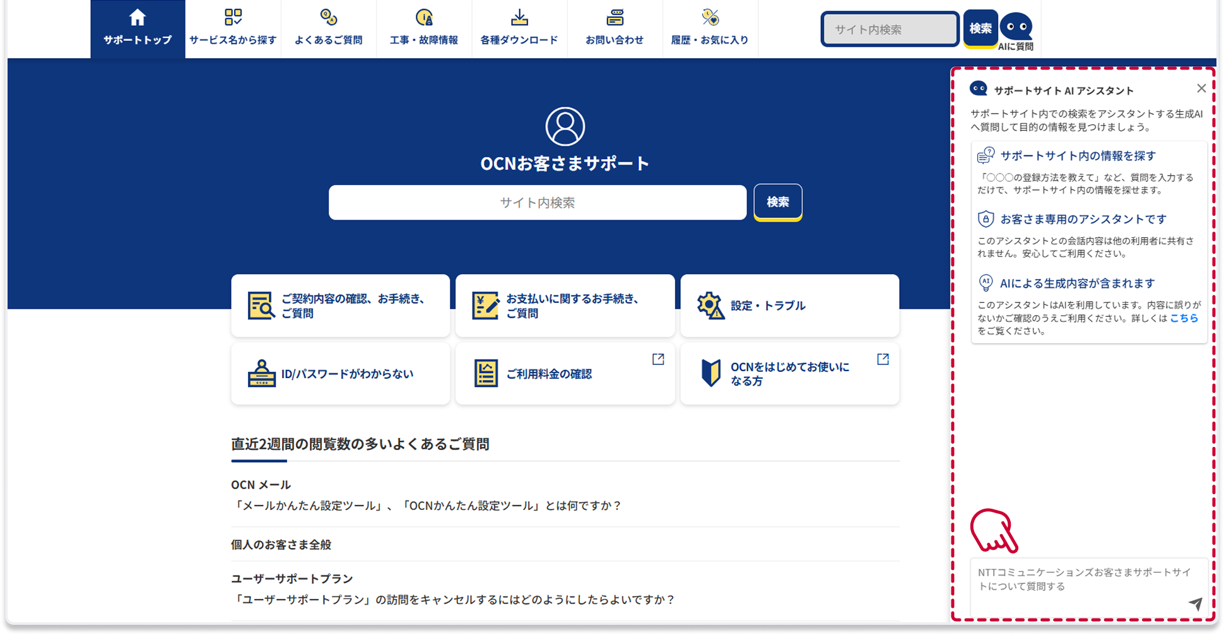Click the お客さま専用のアシスタント shield icon
This screenshot has width=1224, height=635.
tap(986, 219)
